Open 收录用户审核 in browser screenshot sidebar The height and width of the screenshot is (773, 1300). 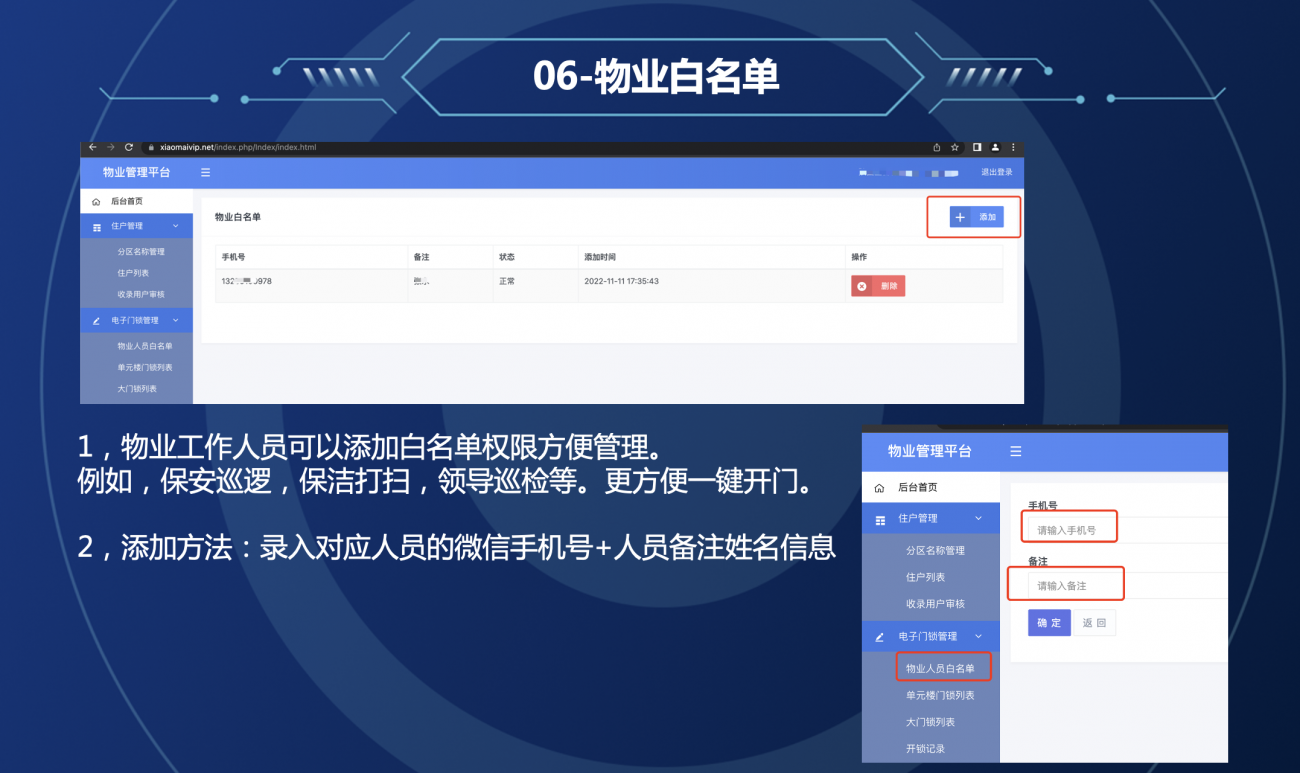(141, 295)
